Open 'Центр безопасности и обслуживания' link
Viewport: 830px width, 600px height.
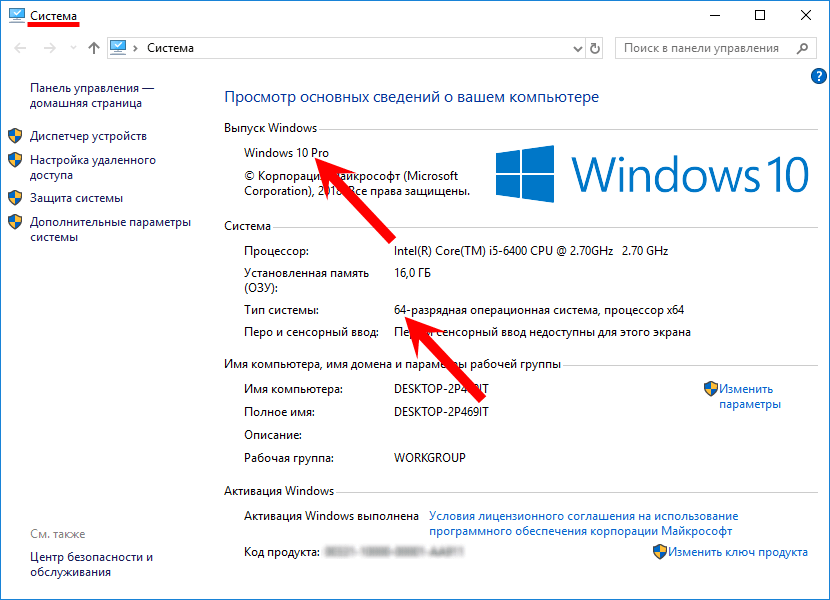(92, 565)
